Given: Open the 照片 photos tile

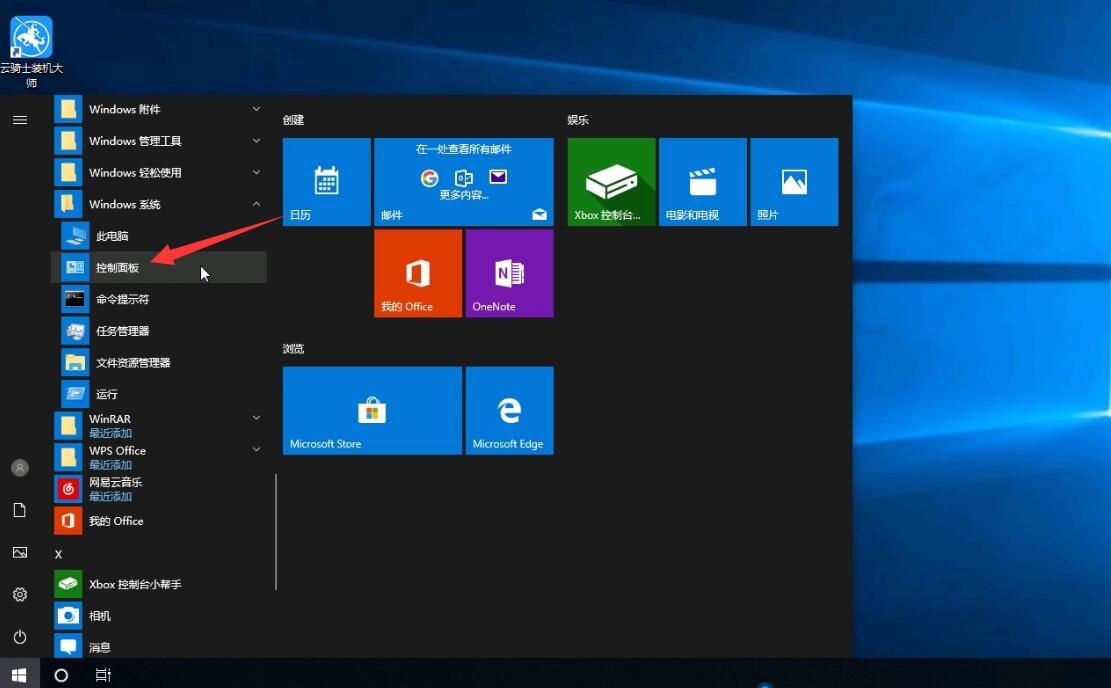Looking at the screenshot, I should [x=794, y=182].
